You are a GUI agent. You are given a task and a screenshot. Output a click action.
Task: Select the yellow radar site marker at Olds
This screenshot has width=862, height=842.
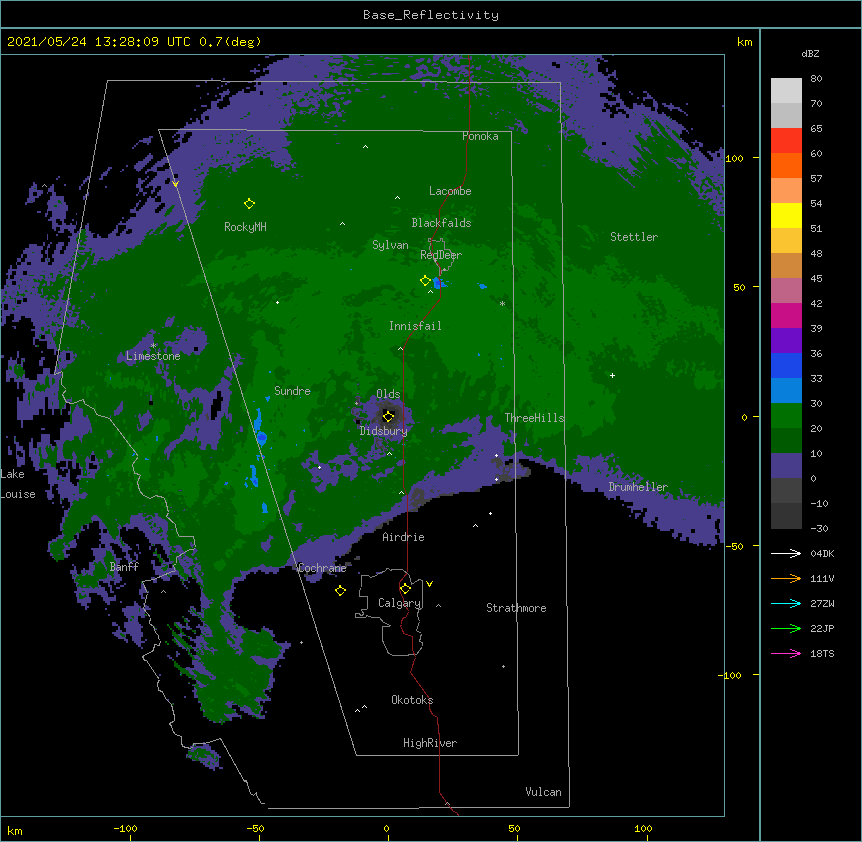point(388,417)
